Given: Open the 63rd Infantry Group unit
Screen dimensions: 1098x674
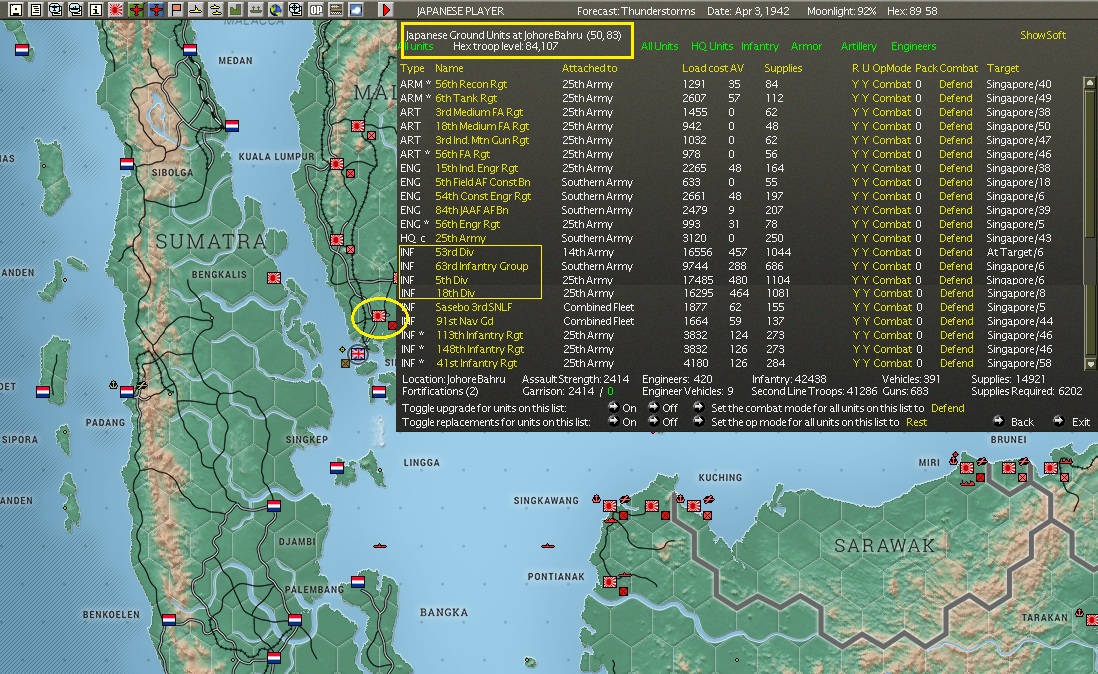Looking at the screenshot, I should click(x=482, y=266).
